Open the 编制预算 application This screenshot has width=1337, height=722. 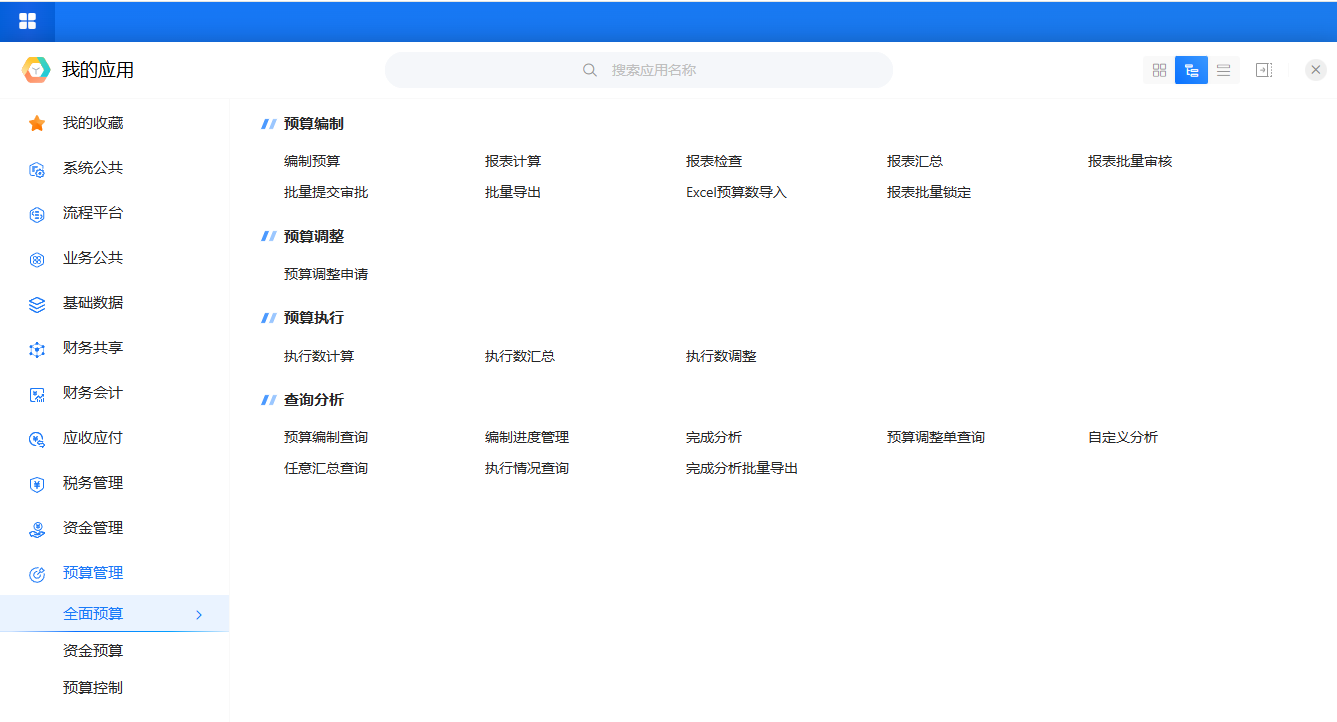312,161
